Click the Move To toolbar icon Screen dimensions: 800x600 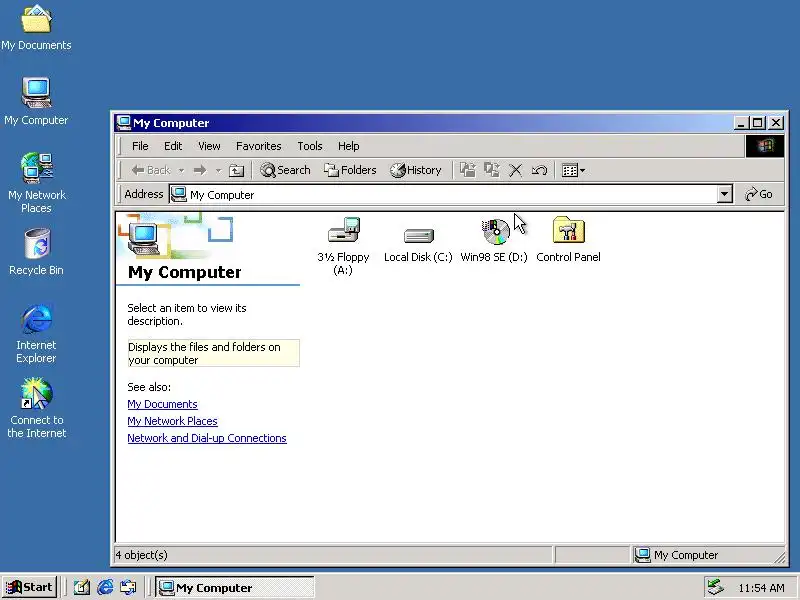[467, 170]
